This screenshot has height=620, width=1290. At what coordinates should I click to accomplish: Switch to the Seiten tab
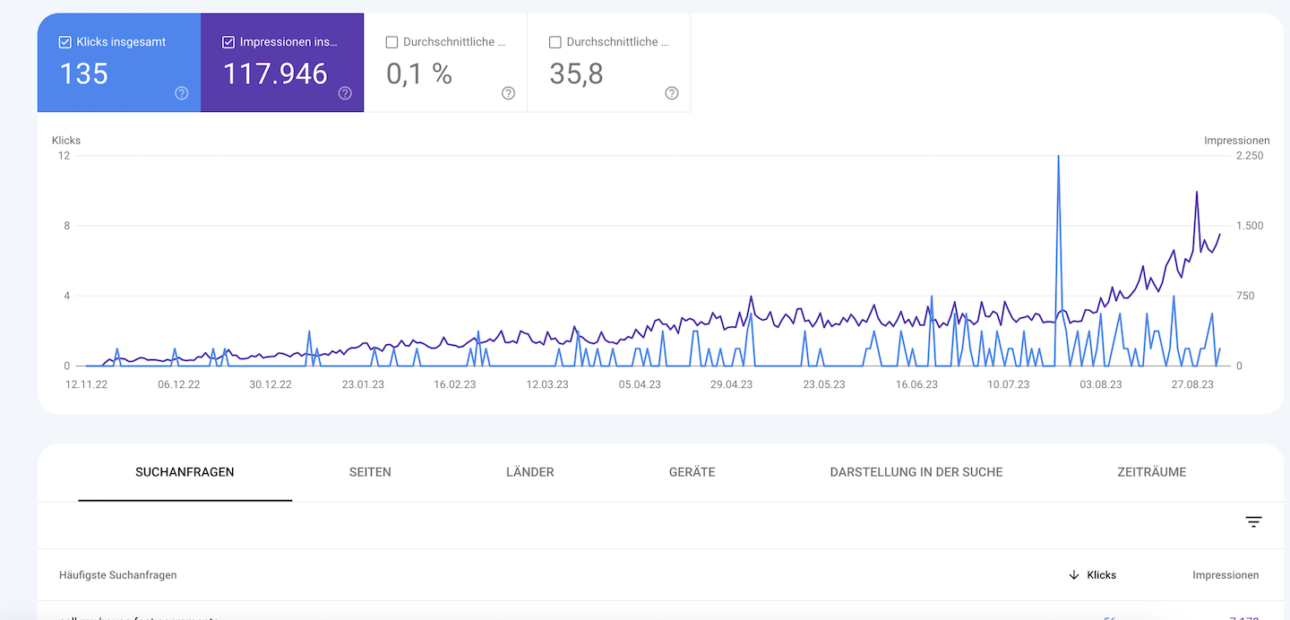pyautogui.click(x=370, y=472)
